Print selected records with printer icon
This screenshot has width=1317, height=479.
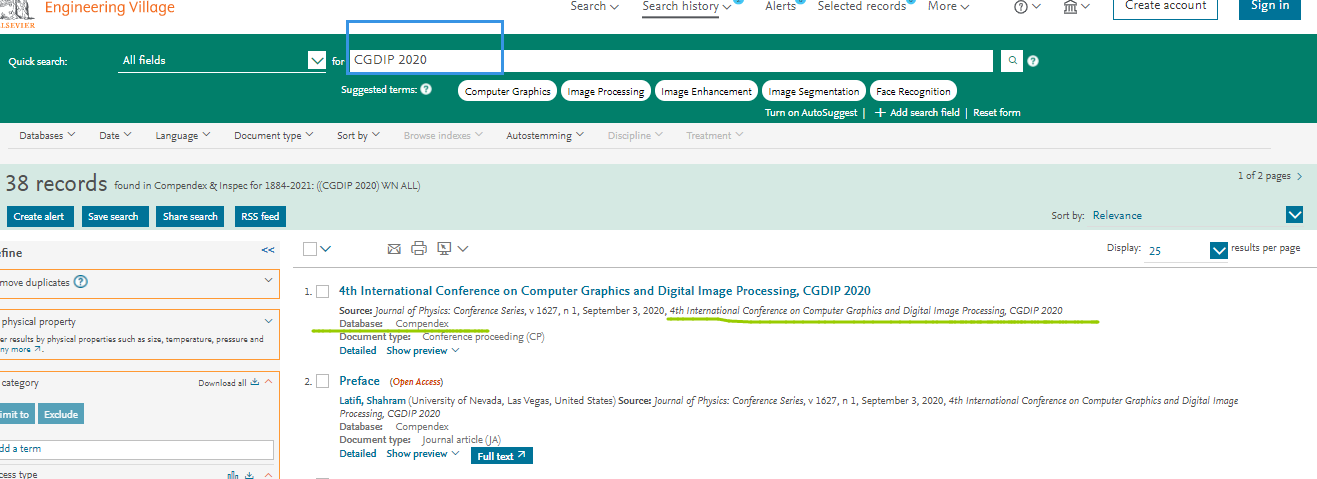(419, 249)
